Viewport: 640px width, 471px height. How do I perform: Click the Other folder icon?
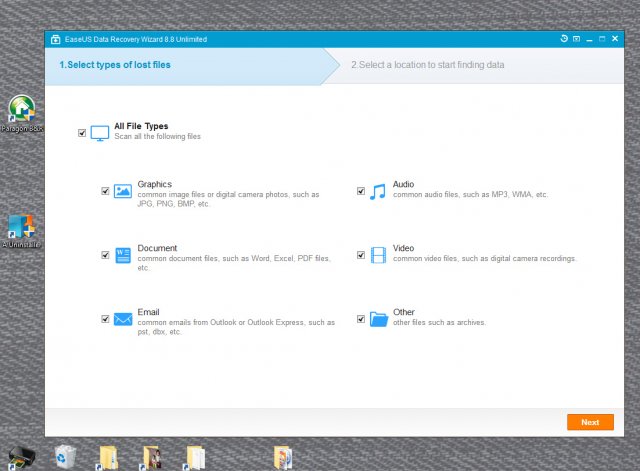click(378, 319)
